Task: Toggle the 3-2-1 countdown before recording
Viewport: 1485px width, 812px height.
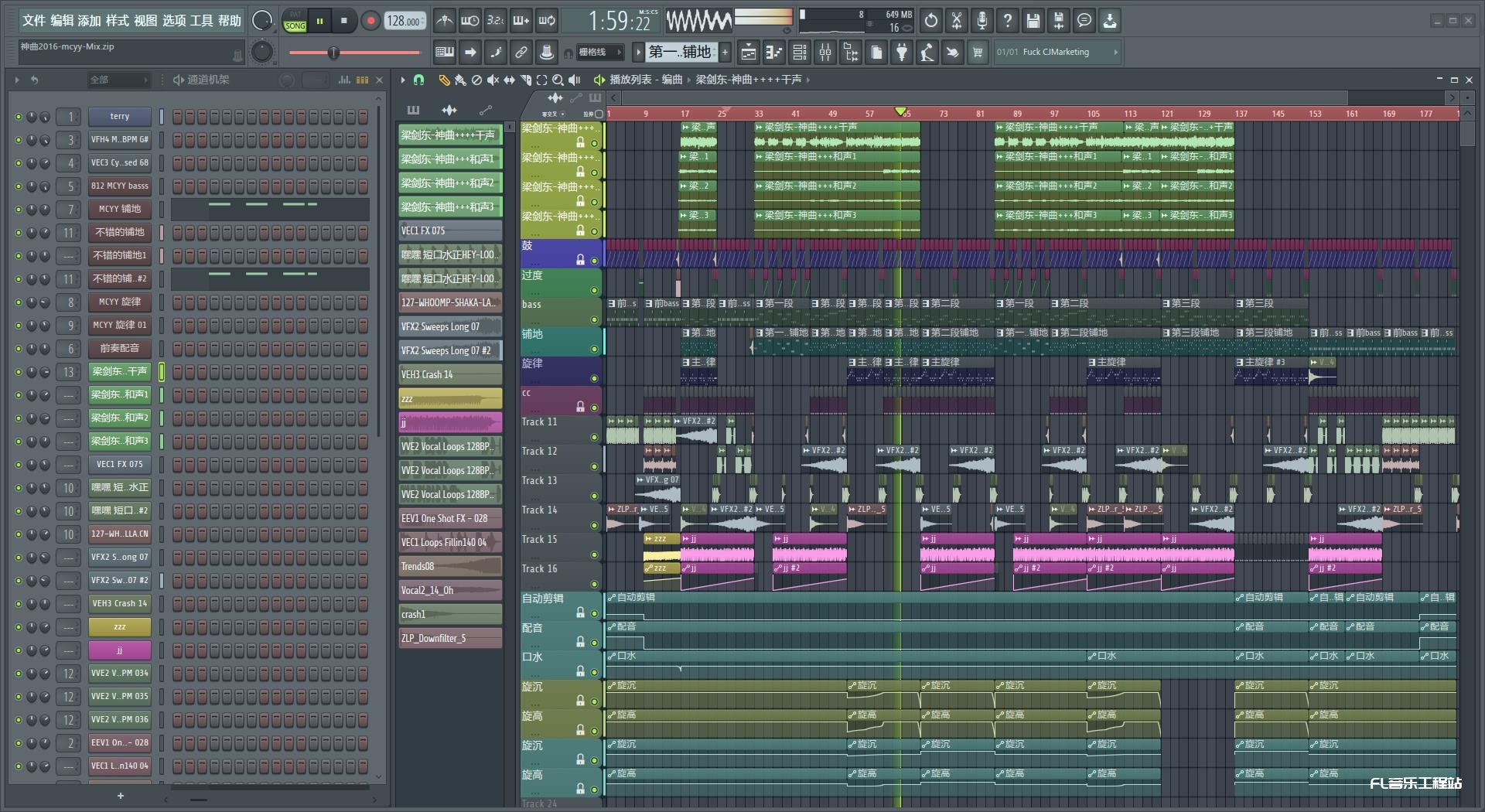Action: pos(496,21)
